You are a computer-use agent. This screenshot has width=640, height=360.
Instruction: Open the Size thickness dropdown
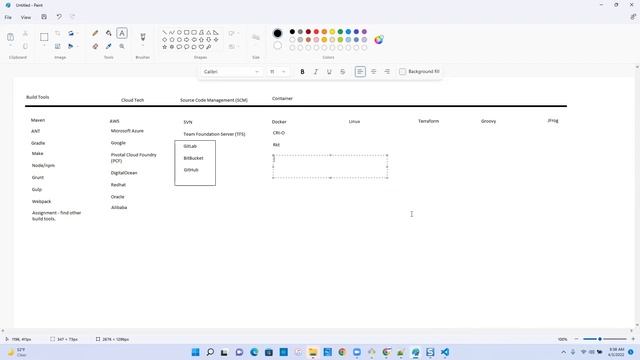click(256, 38)
